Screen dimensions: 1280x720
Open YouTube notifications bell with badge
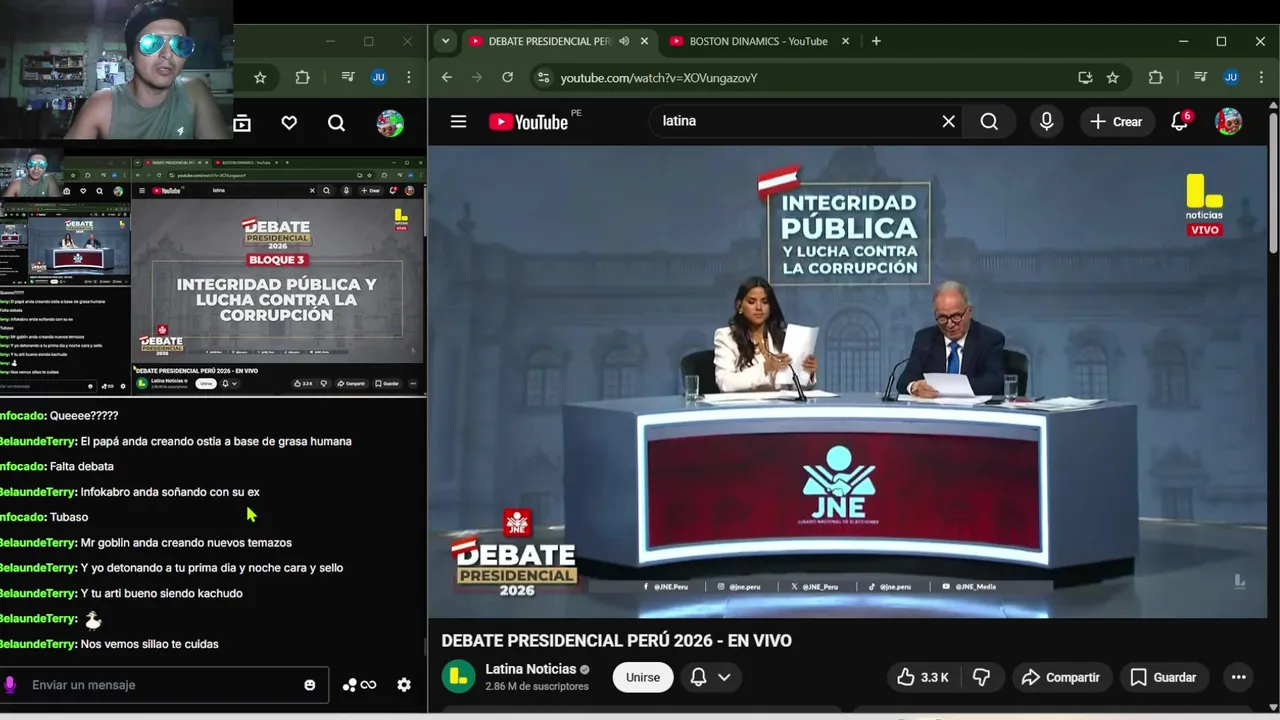pyautogui.click(x=1180, y=121)
